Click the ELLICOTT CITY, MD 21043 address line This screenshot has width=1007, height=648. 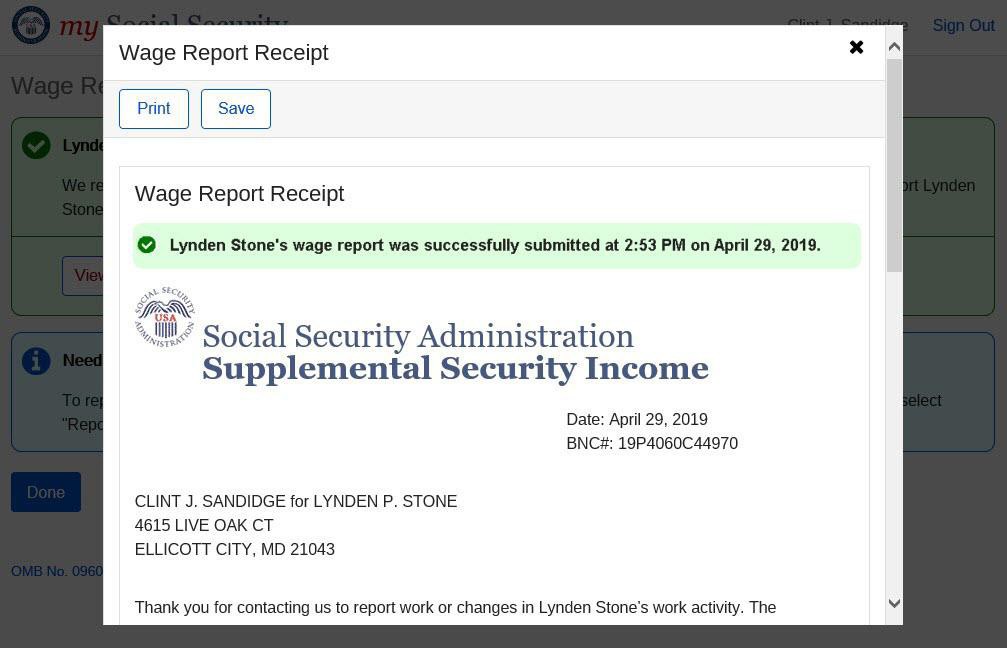pyautogui.click(x=235, y=549)
